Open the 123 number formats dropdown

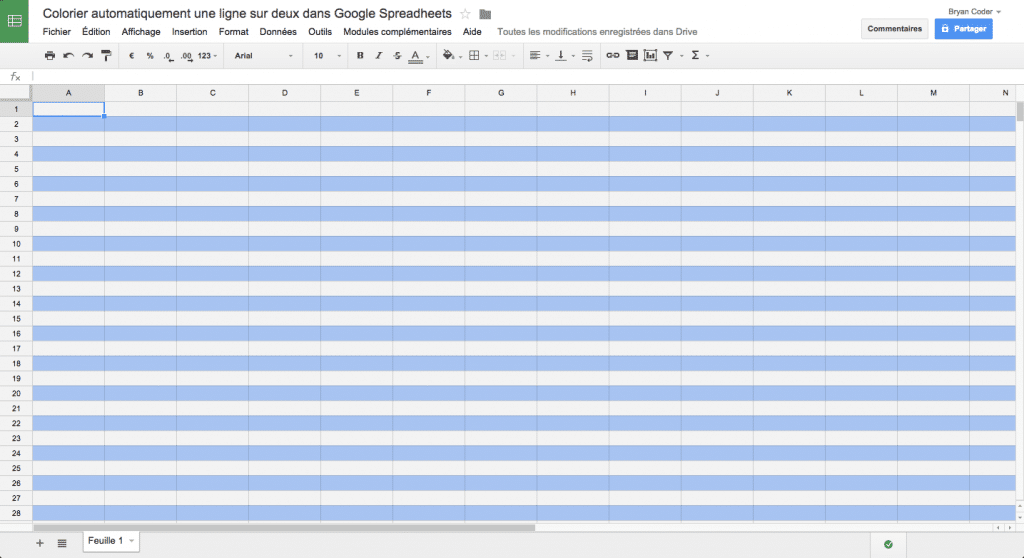point(207,56)
